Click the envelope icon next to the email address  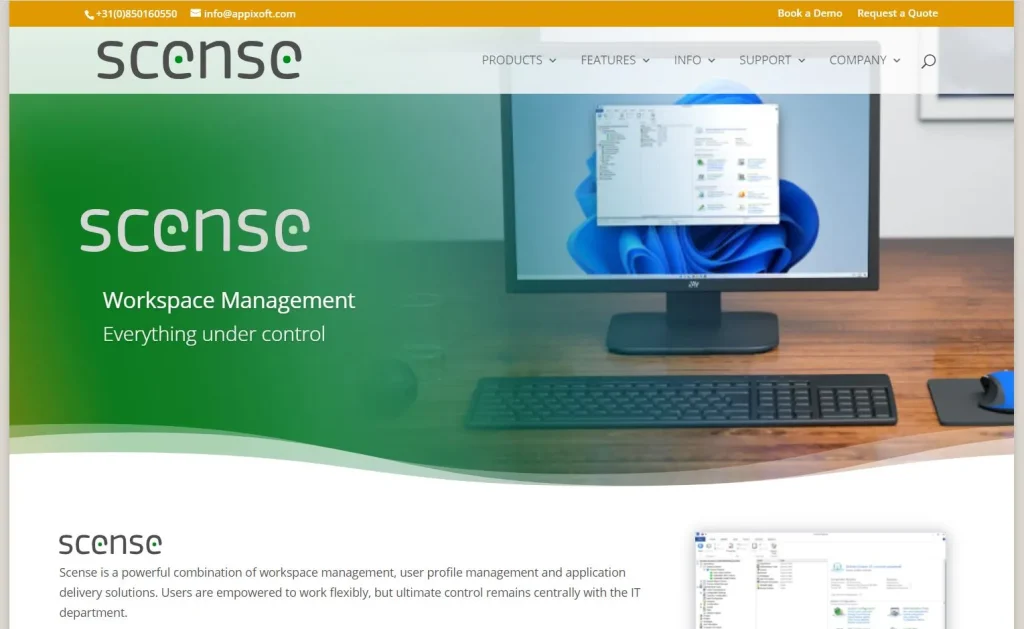pos(197,13)
